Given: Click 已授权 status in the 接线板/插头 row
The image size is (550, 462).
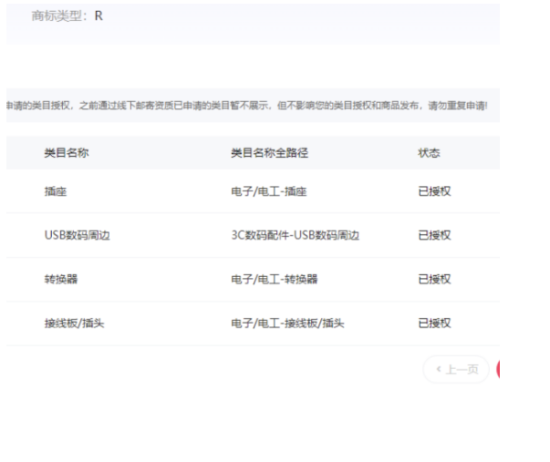Looking at the screenshot, I should [434, 323].
